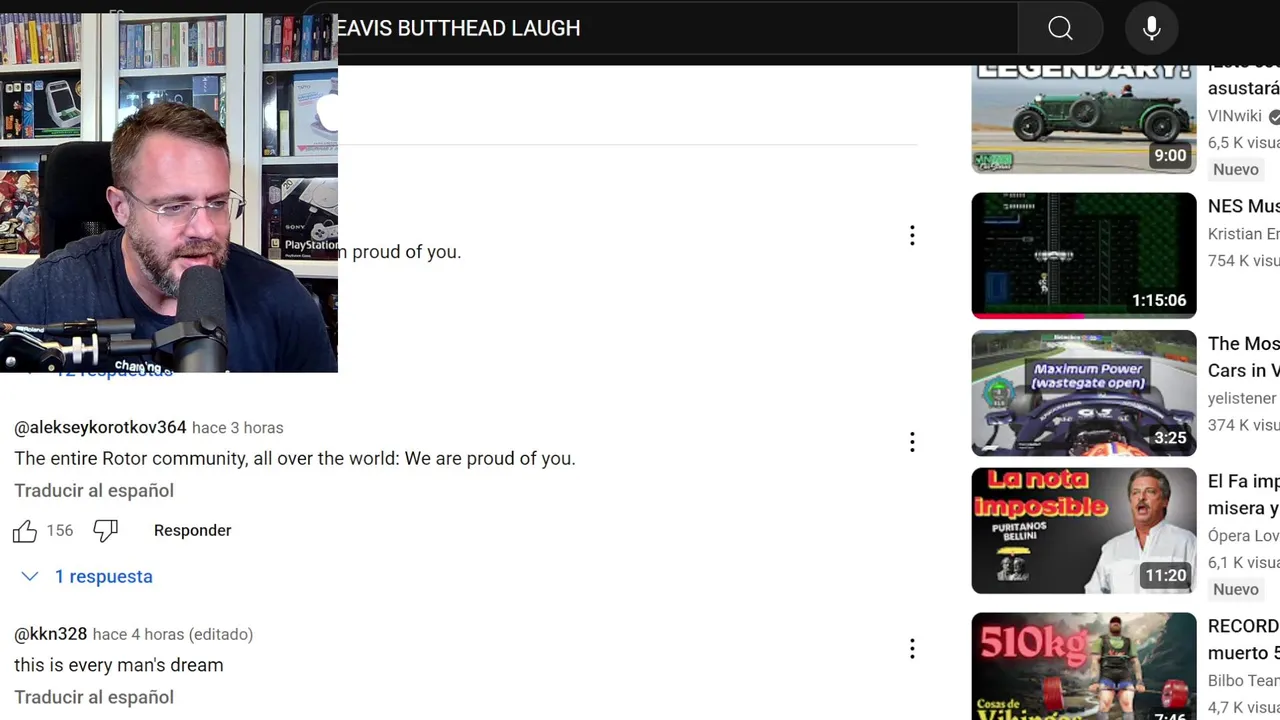
Task: Open yelistener channel name
Action: pos(1242,399)
